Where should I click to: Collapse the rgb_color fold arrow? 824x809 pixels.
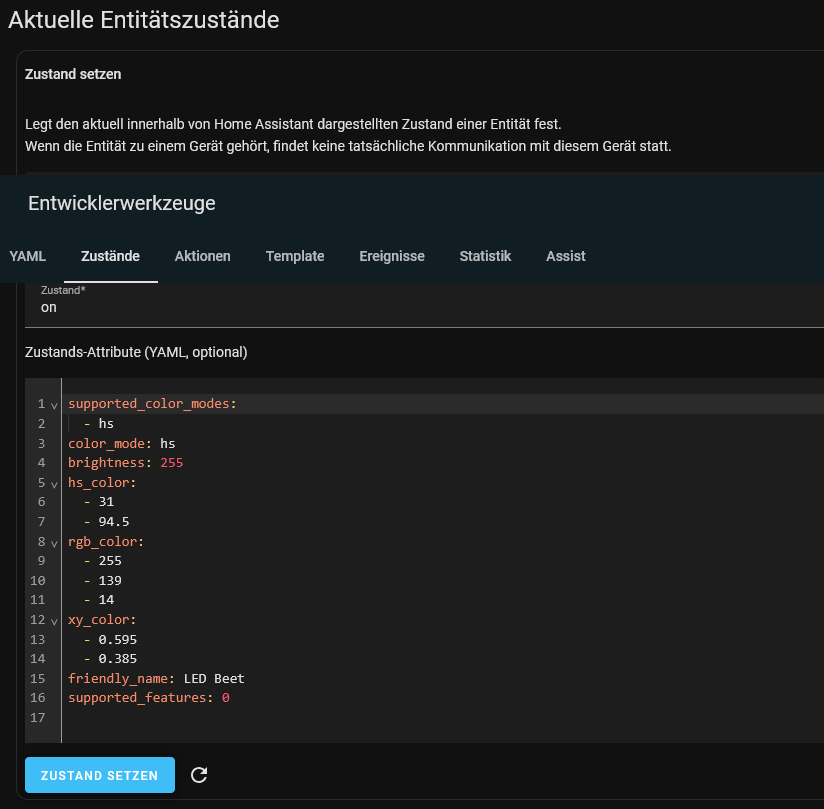coord(54,543)
